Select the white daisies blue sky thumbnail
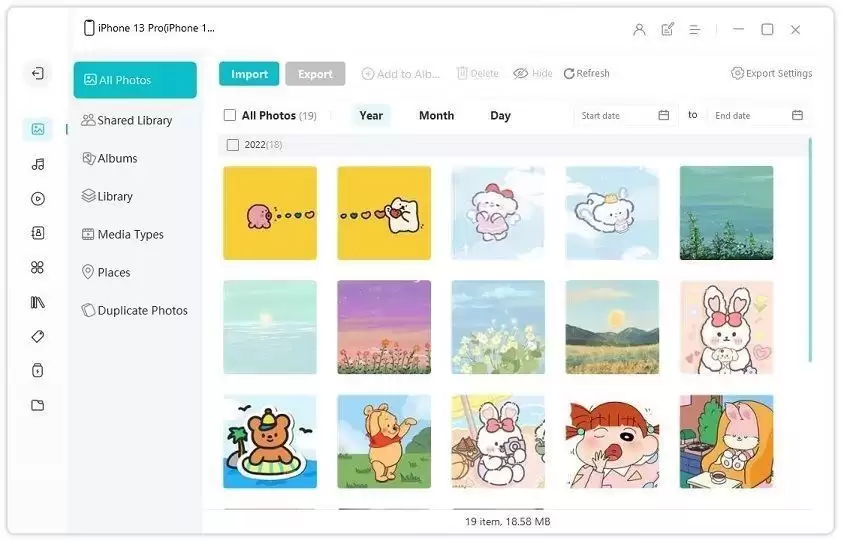 (x=498, y=327)
